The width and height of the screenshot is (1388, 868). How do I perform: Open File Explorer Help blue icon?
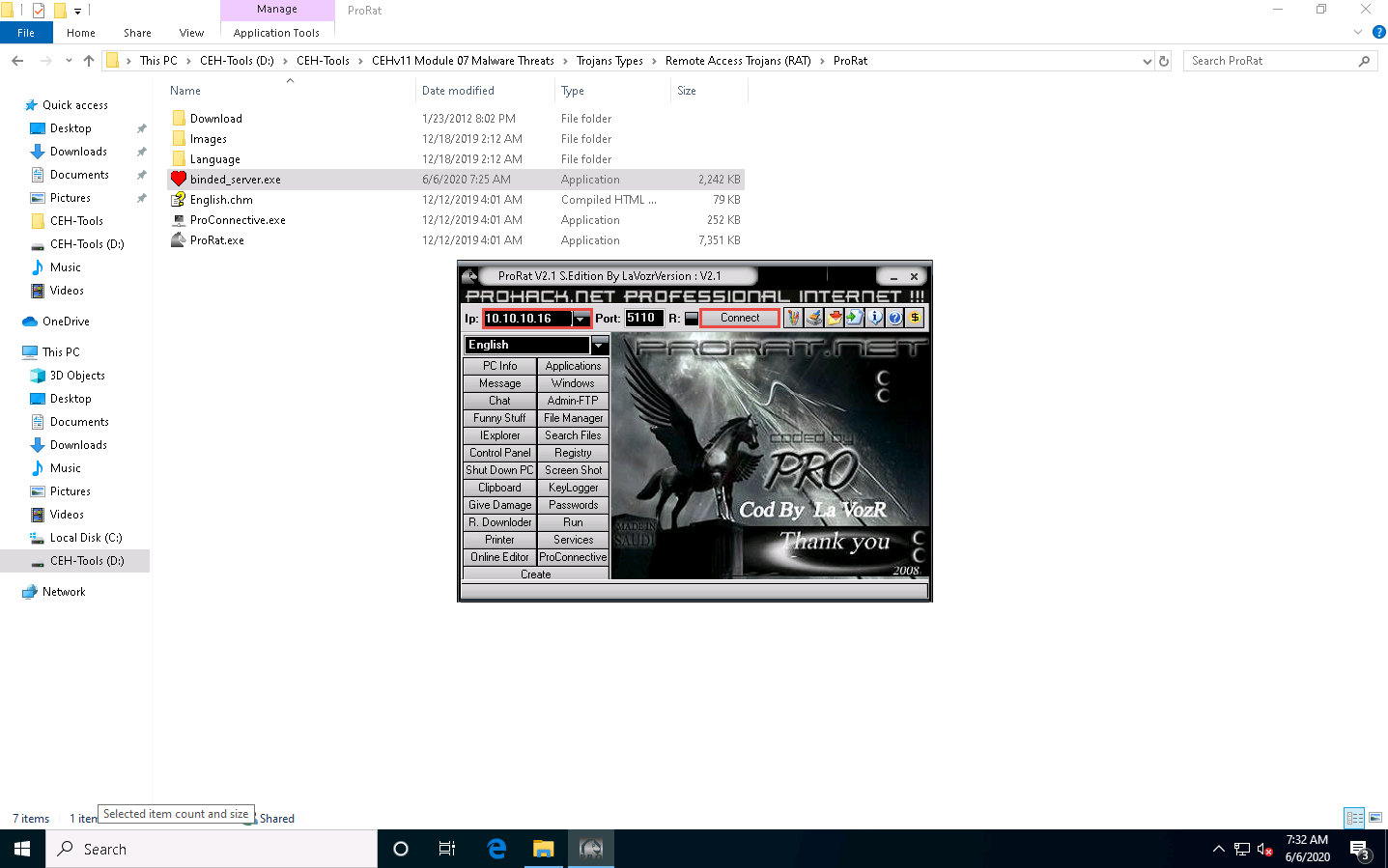coord(1378,32)
